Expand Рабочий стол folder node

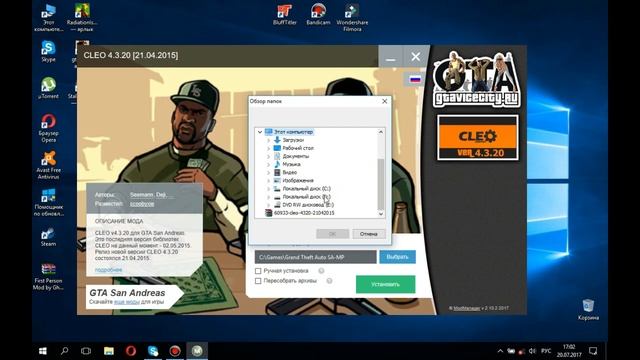tap(269, 148)
